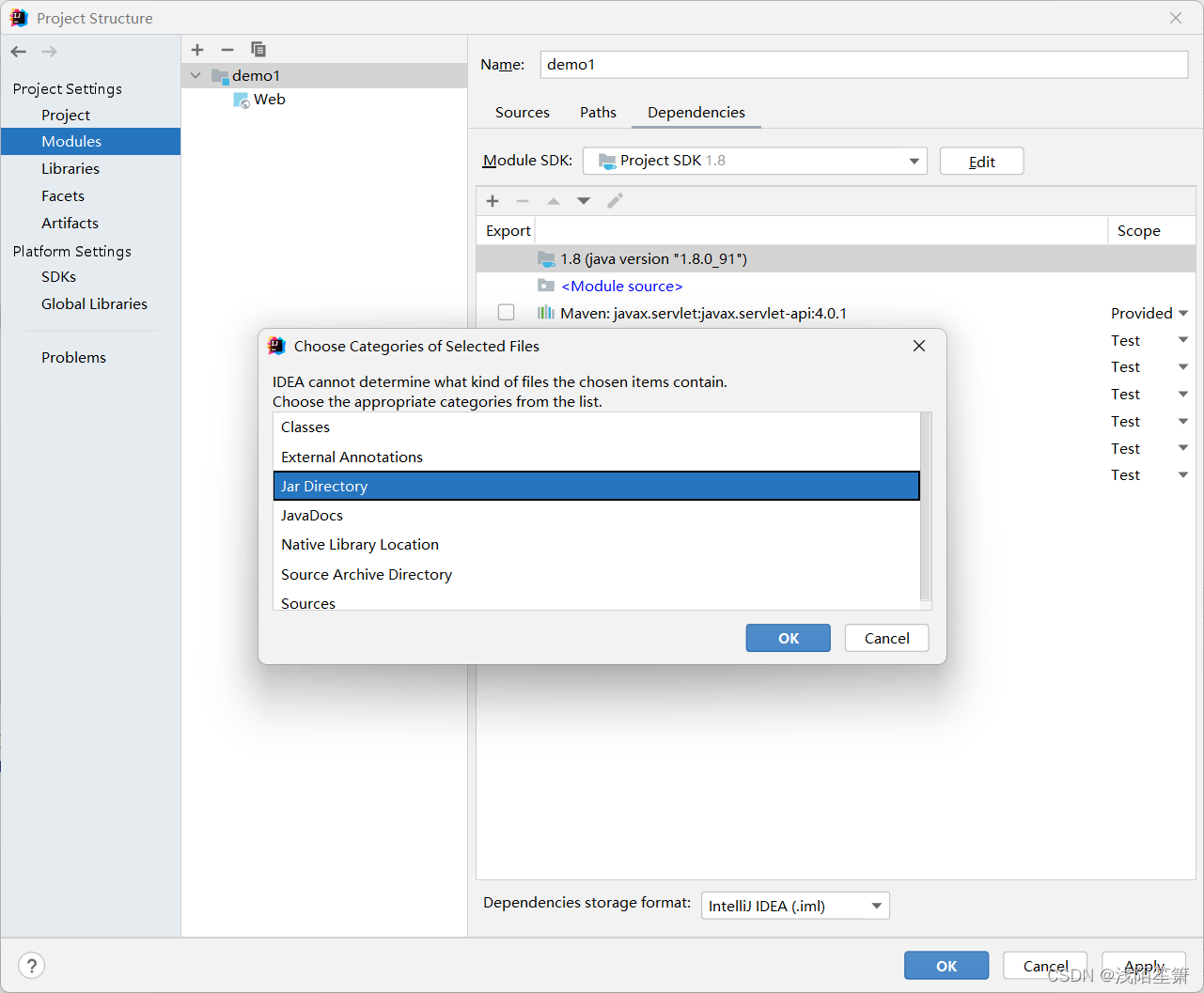1204x993 pixels.
Task: Switch to the Paths tab
Action: (598, 112)
